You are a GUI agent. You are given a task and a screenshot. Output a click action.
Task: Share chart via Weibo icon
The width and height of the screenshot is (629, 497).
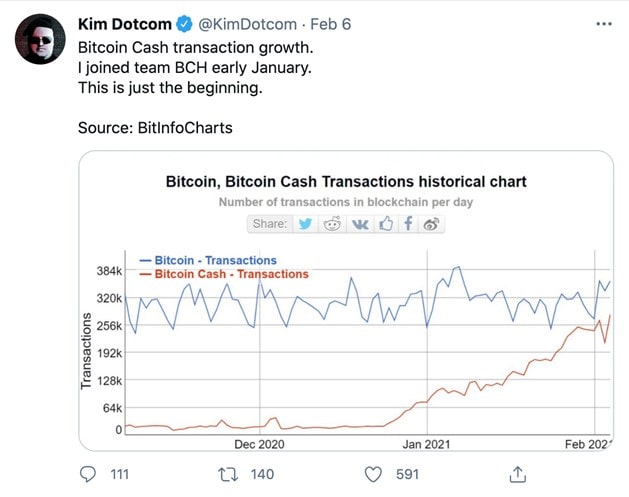click(431, 224)
